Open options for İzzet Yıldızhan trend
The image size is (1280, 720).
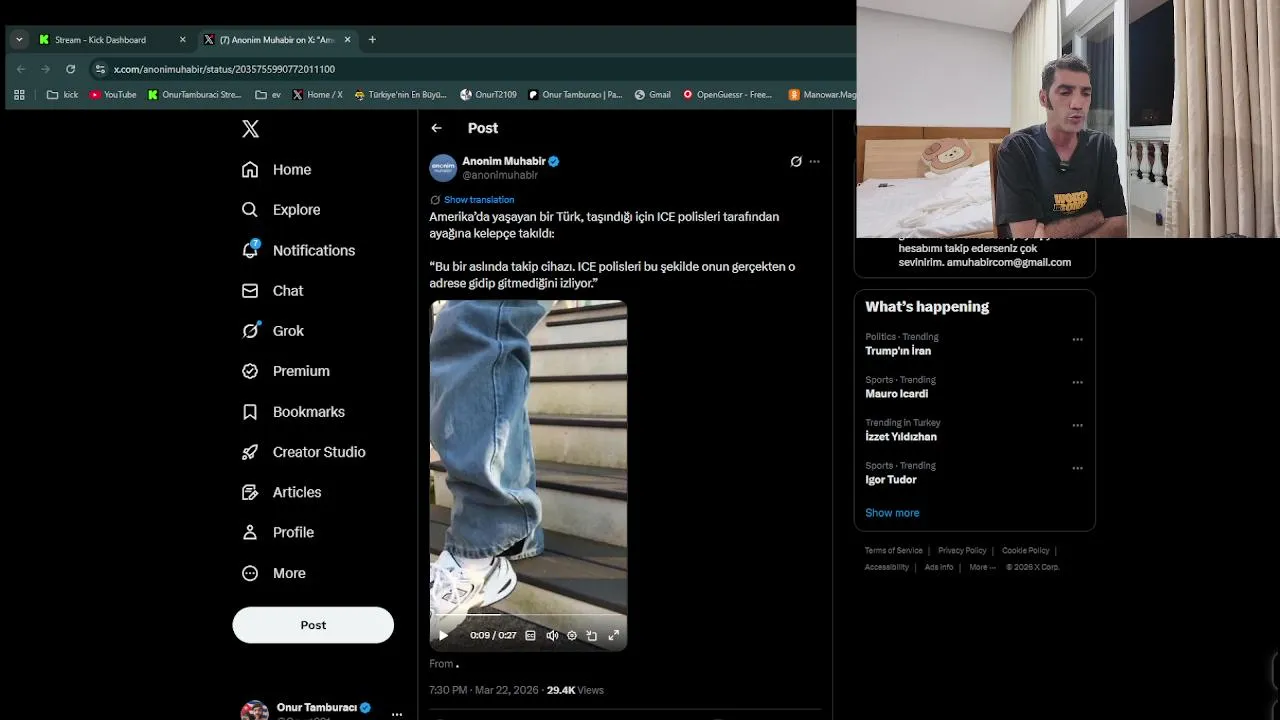tap(1077, 425)
